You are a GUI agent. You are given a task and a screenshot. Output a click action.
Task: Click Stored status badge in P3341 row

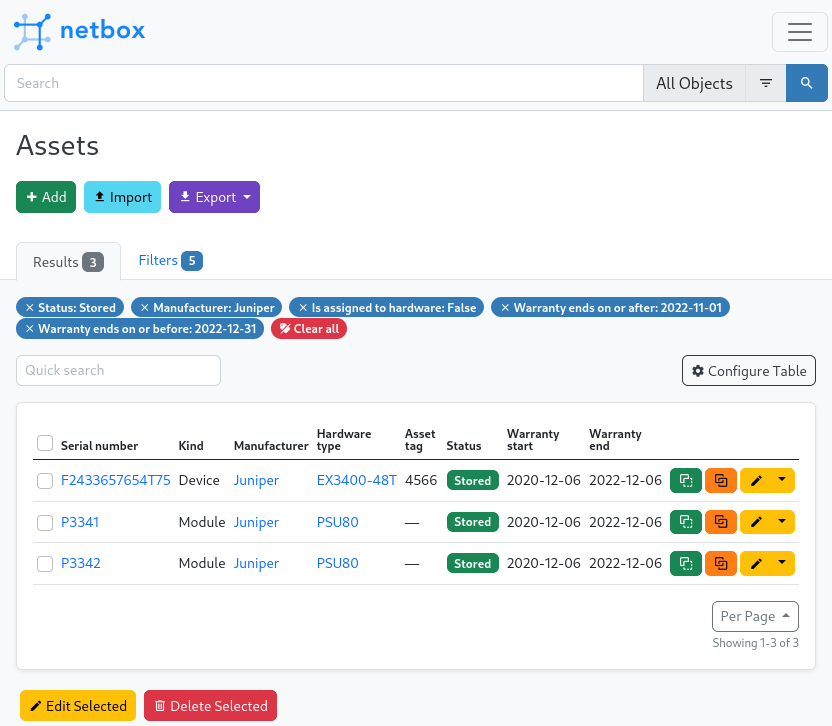pyautogui.click(x=473, y=522)
